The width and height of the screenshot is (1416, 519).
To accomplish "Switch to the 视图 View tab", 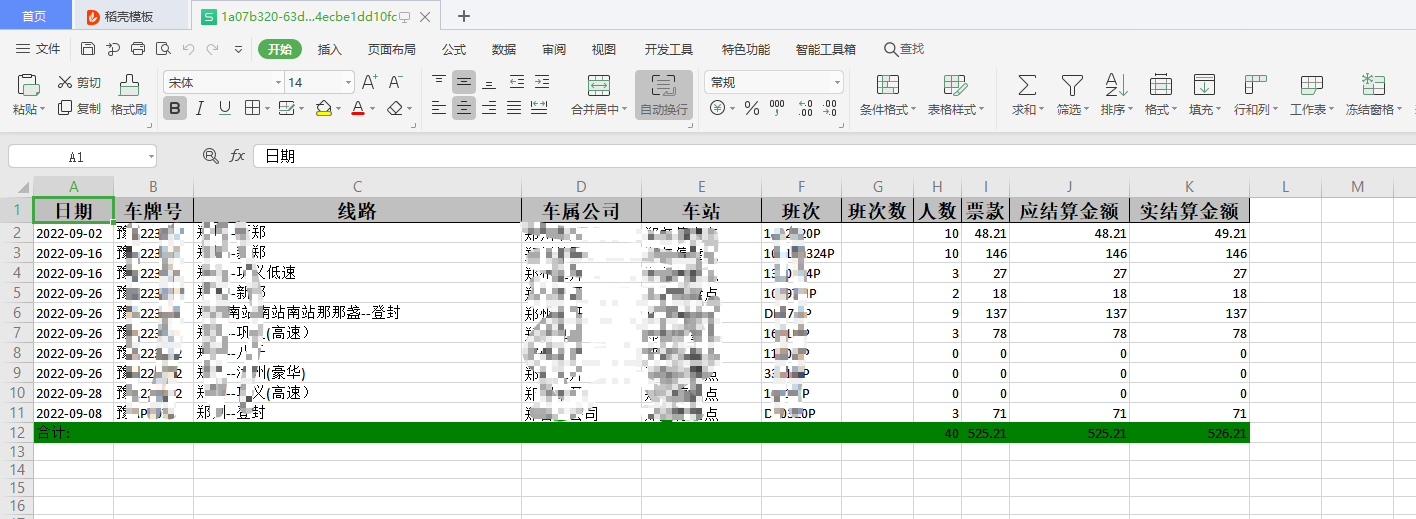I will click(x=604, y=49).
